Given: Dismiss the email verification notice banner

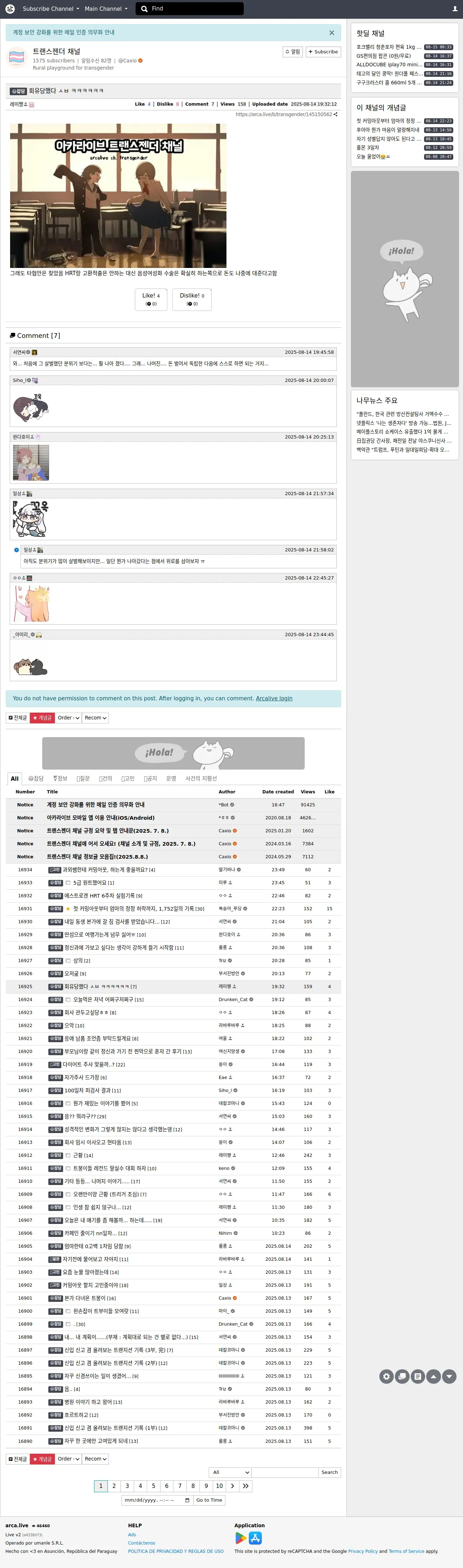Looking at the screenshot, I should click(x=332, y=33).
